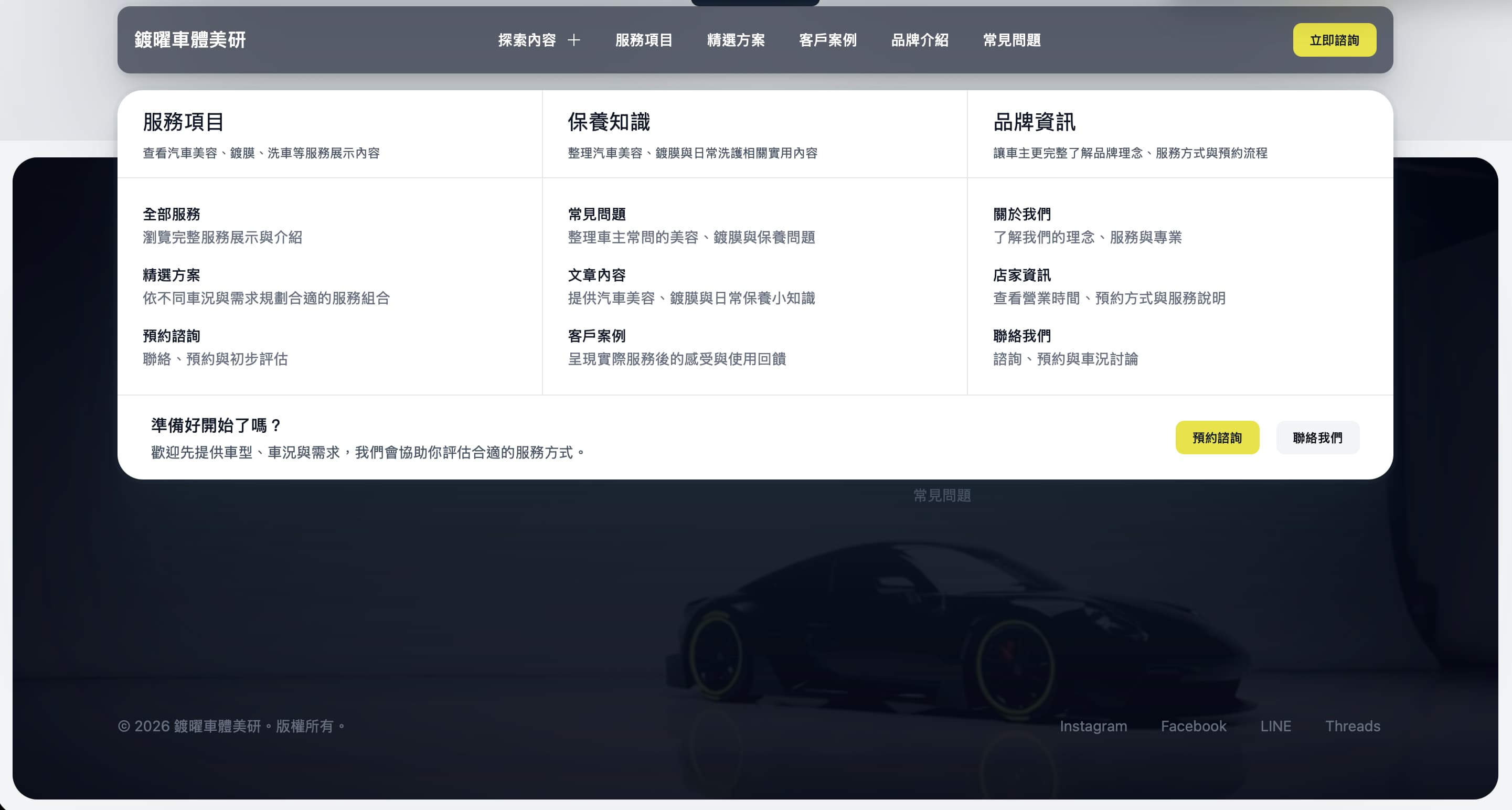The height and width of the screenshot is (810, 1512).
Task: Open 品牌介紹 in the top nav
Action: [920, 40]
